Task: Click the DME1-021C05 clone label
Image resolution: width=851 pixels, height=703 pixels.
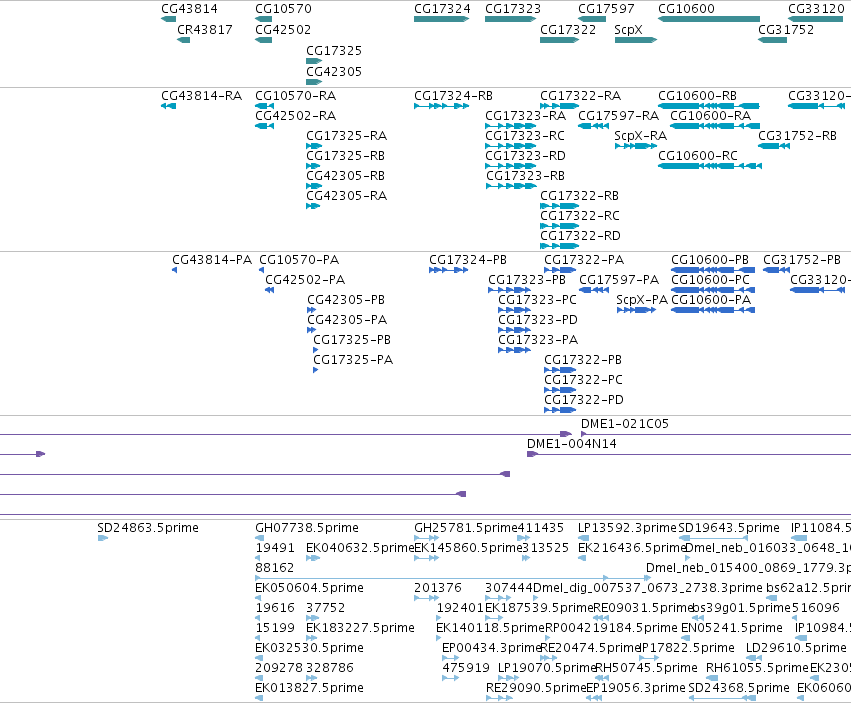Action: [x=625, y=424]
